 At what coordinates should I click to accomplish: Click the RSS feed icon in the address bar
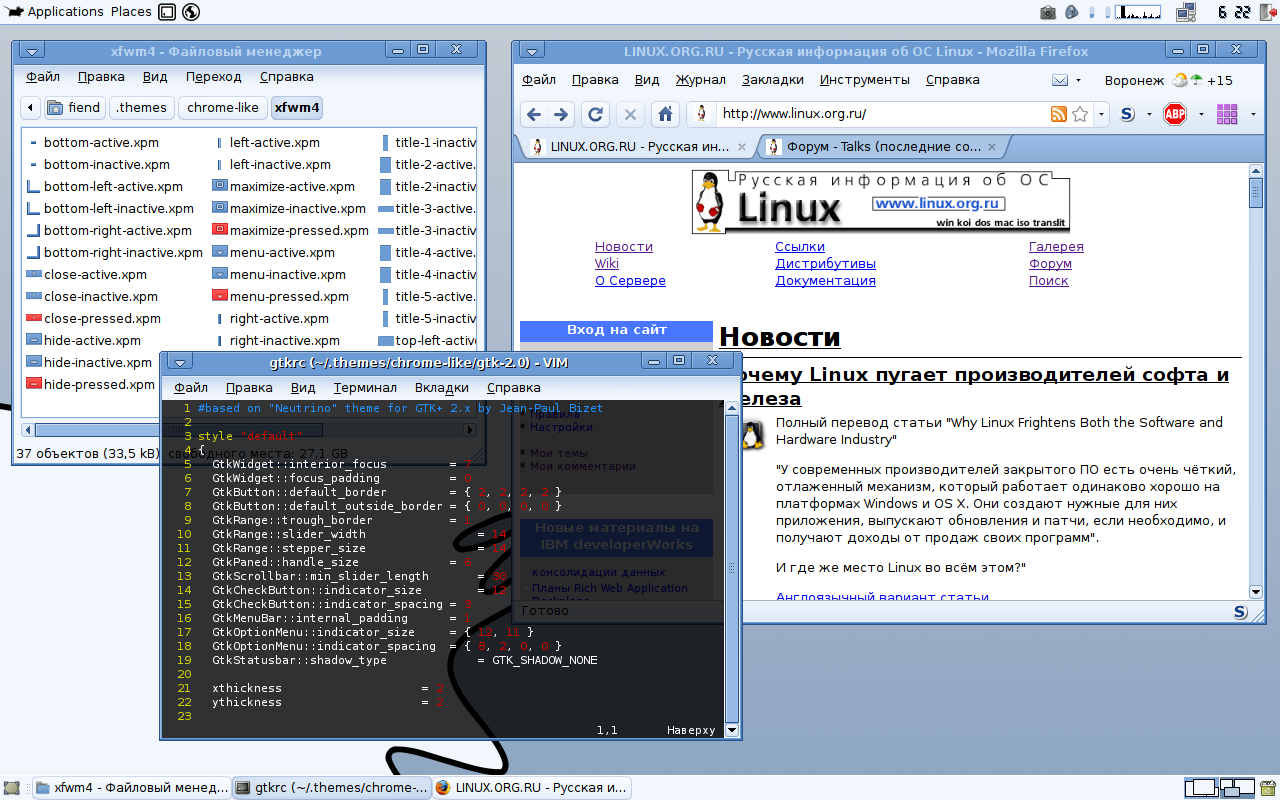pos(1059,114)
